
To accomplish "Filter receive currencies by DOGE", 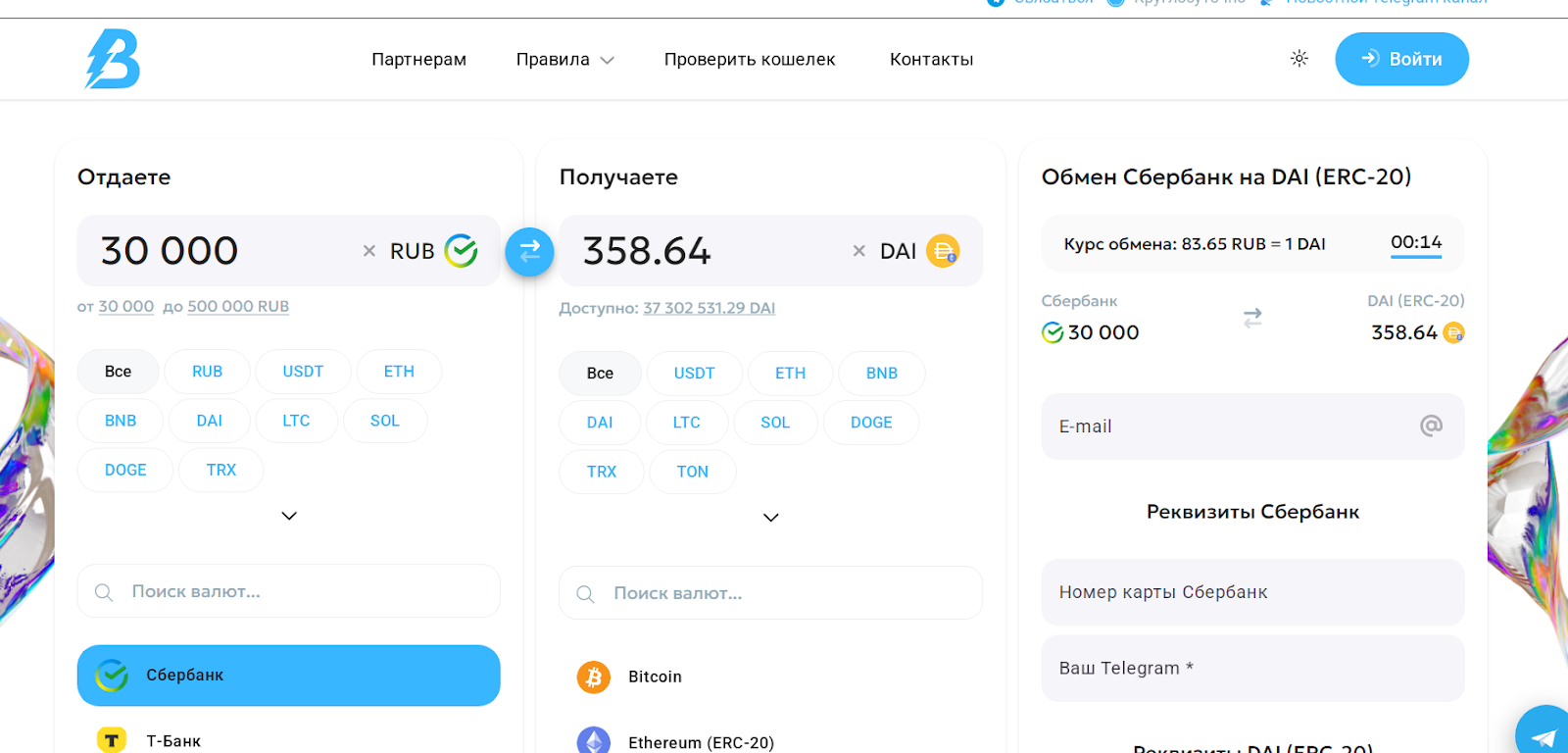I will click(x=871, y=423).
